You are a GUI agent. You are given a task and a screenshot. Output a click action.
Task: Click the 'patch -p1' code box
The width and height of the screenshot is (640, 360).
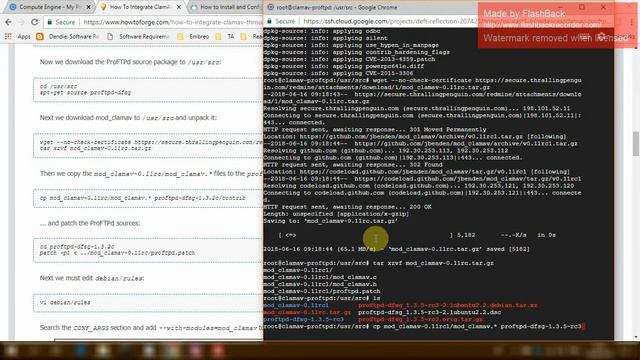[148, 250]
